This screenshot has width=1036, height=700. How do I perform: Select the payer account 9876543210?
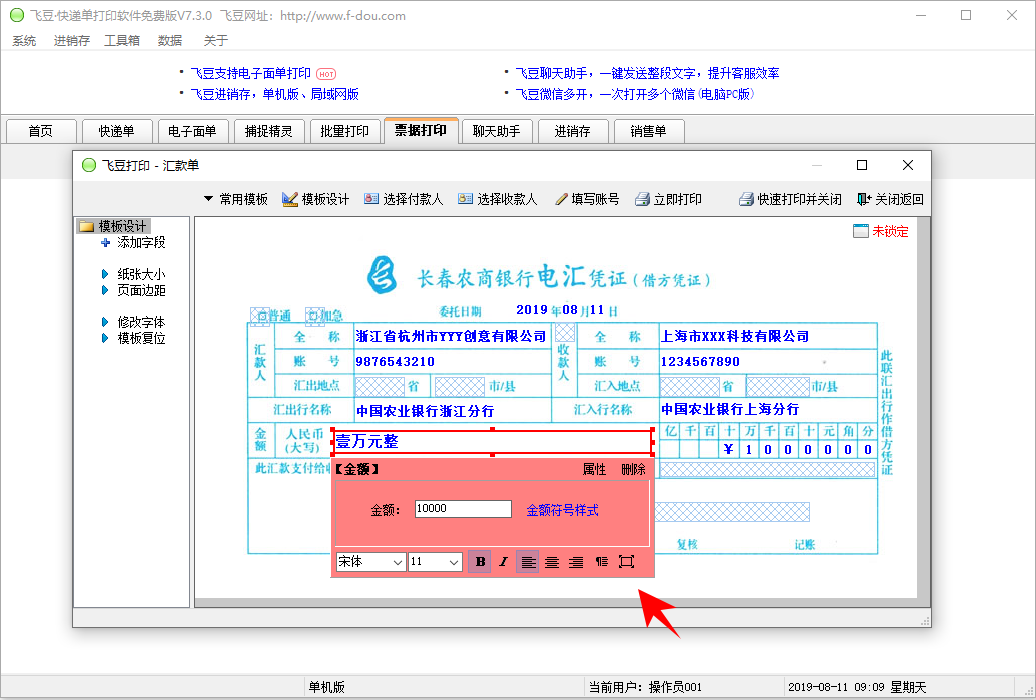395,362
